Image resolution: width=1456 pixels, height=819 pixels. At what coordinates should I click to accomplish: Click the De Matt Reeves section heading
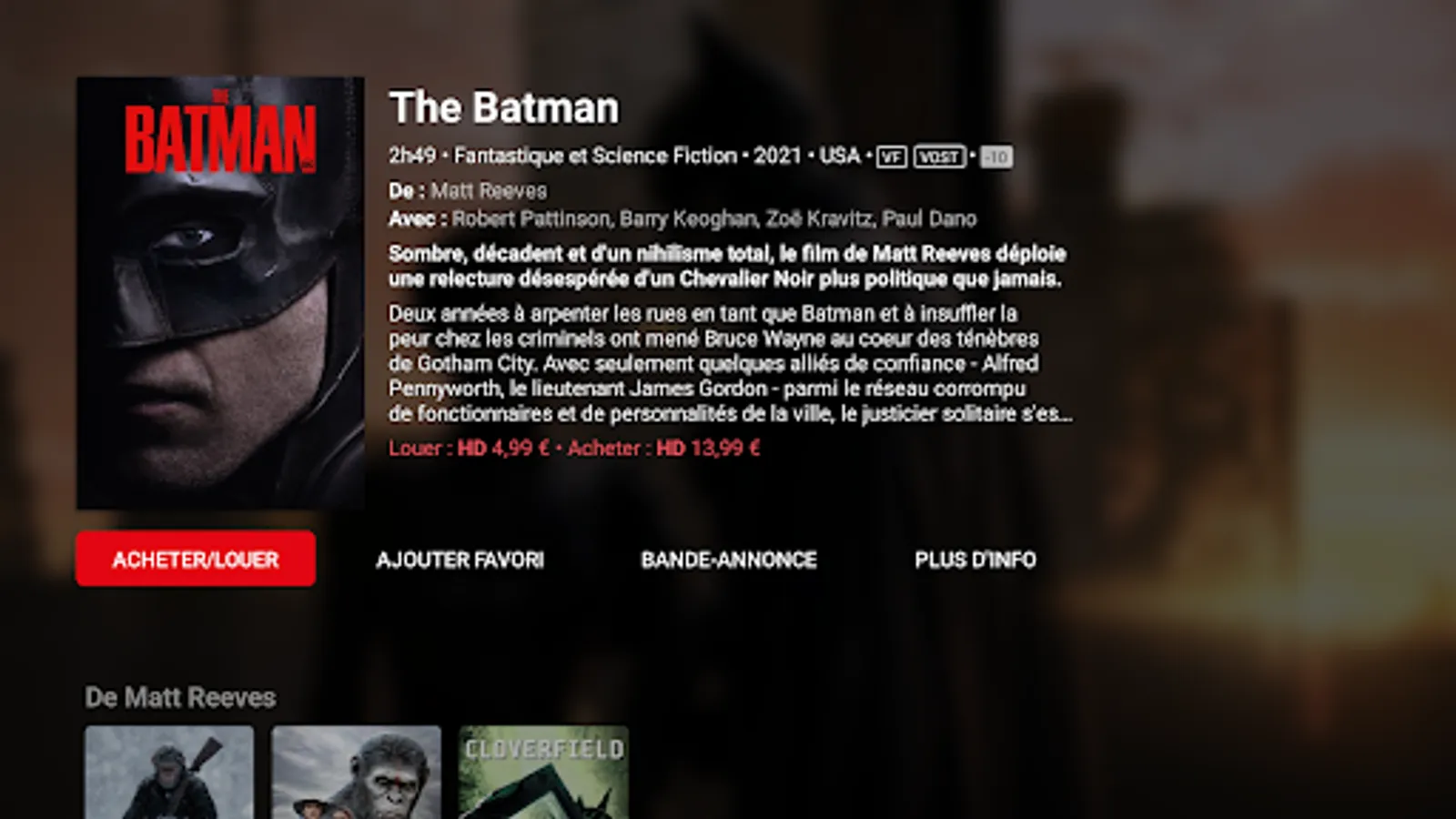(x=180, y=698)
